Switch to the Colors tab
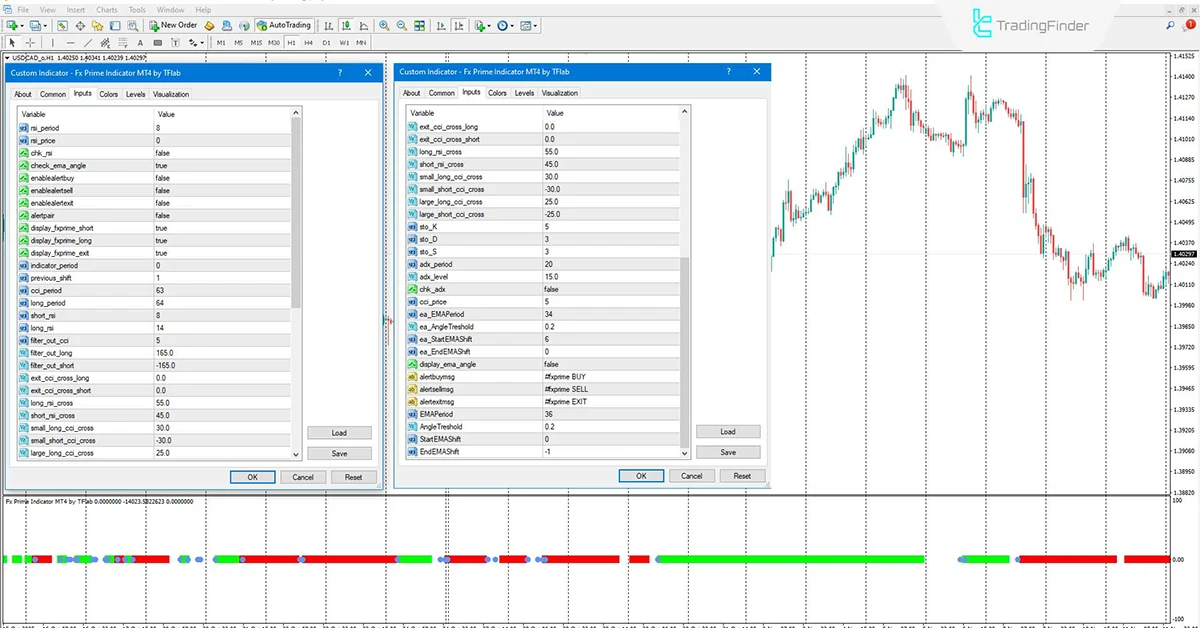1200x628 pixels. click(109, 93)
